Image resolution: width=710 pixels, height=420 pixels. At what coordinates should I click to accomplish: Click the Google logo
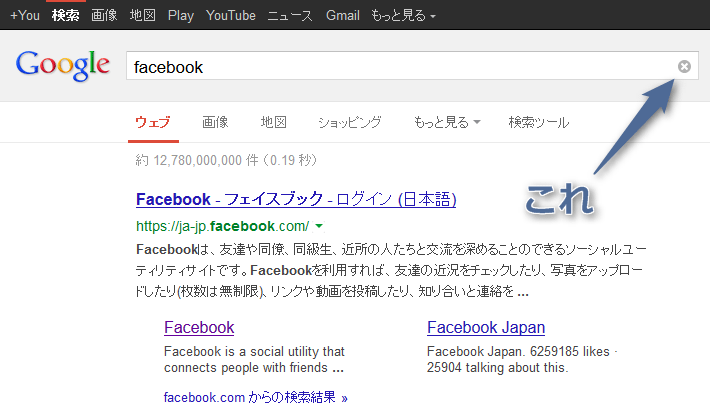pos(62,66)
